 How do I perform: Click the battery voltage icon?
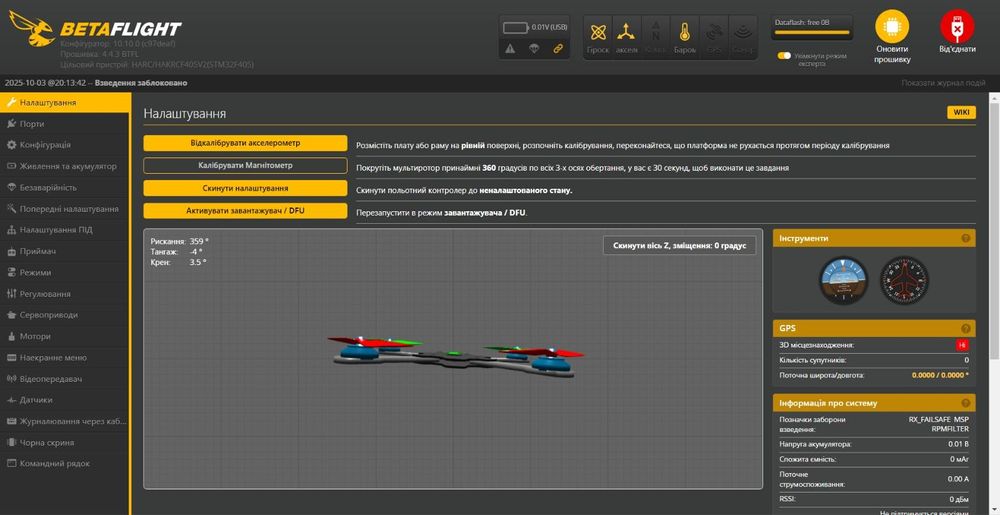[x=516, y=27]
